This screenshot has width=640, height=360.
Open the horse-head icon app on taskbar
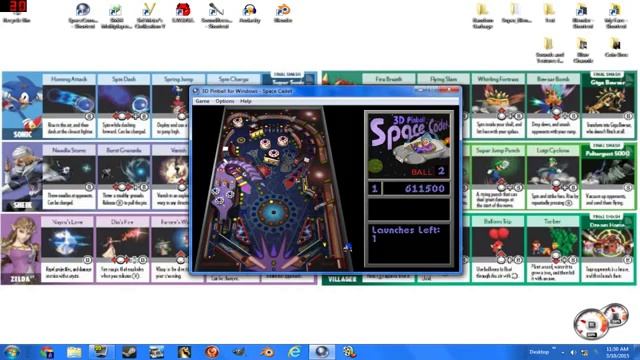(184, 352)
